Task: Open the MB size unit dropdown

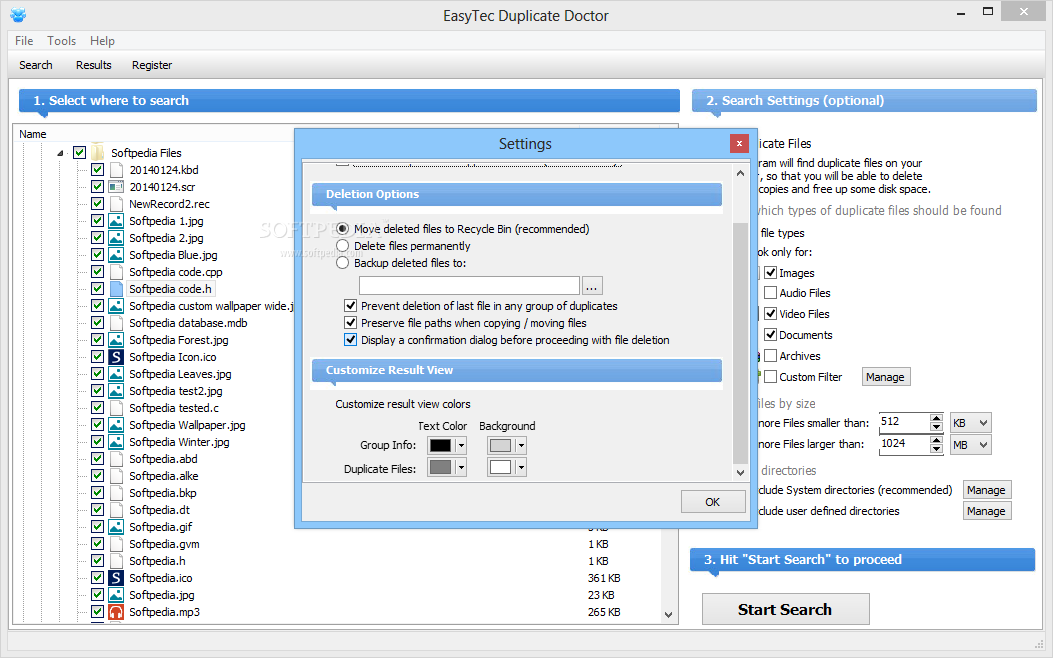Action: (971, 445)
